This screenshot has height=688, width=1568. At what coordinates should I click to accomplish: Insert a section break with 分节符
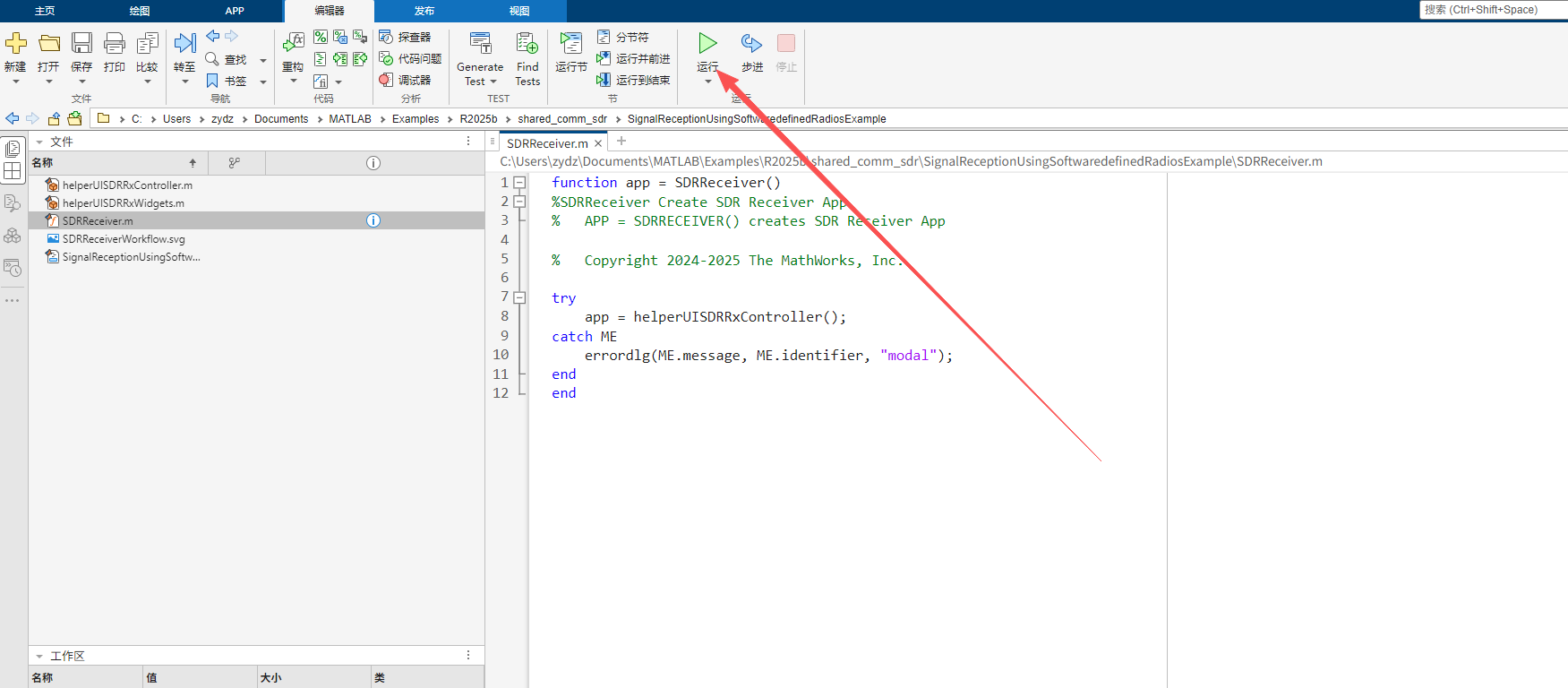[x=623, y=37]
